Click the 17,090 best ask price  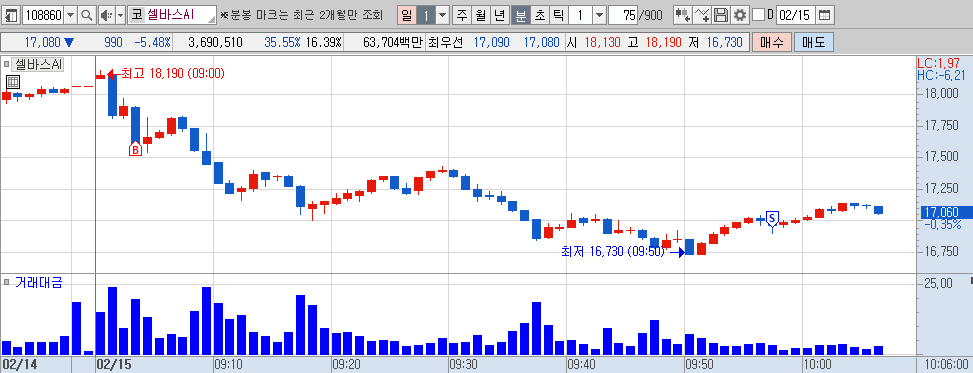(x=491, y=42)
